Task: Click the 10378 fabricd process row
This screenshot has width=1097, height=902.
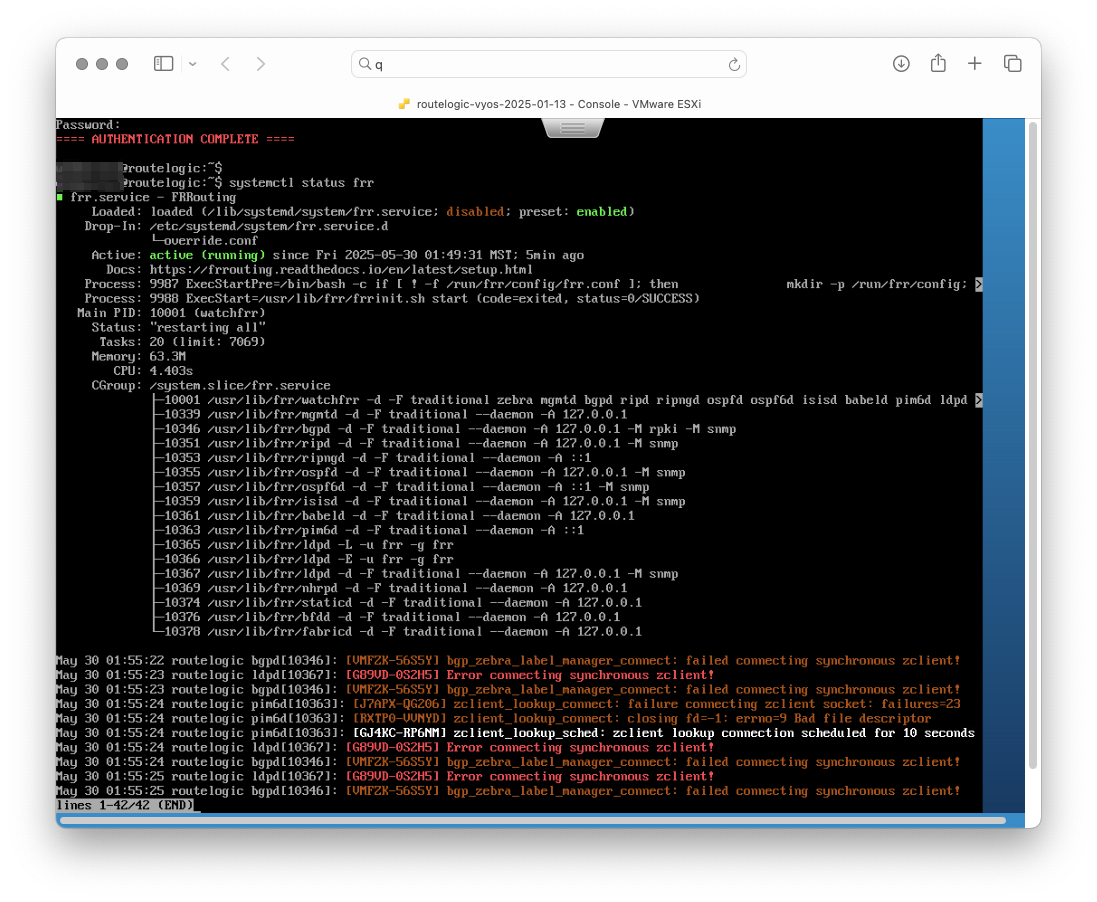Action: click(403, 632)
